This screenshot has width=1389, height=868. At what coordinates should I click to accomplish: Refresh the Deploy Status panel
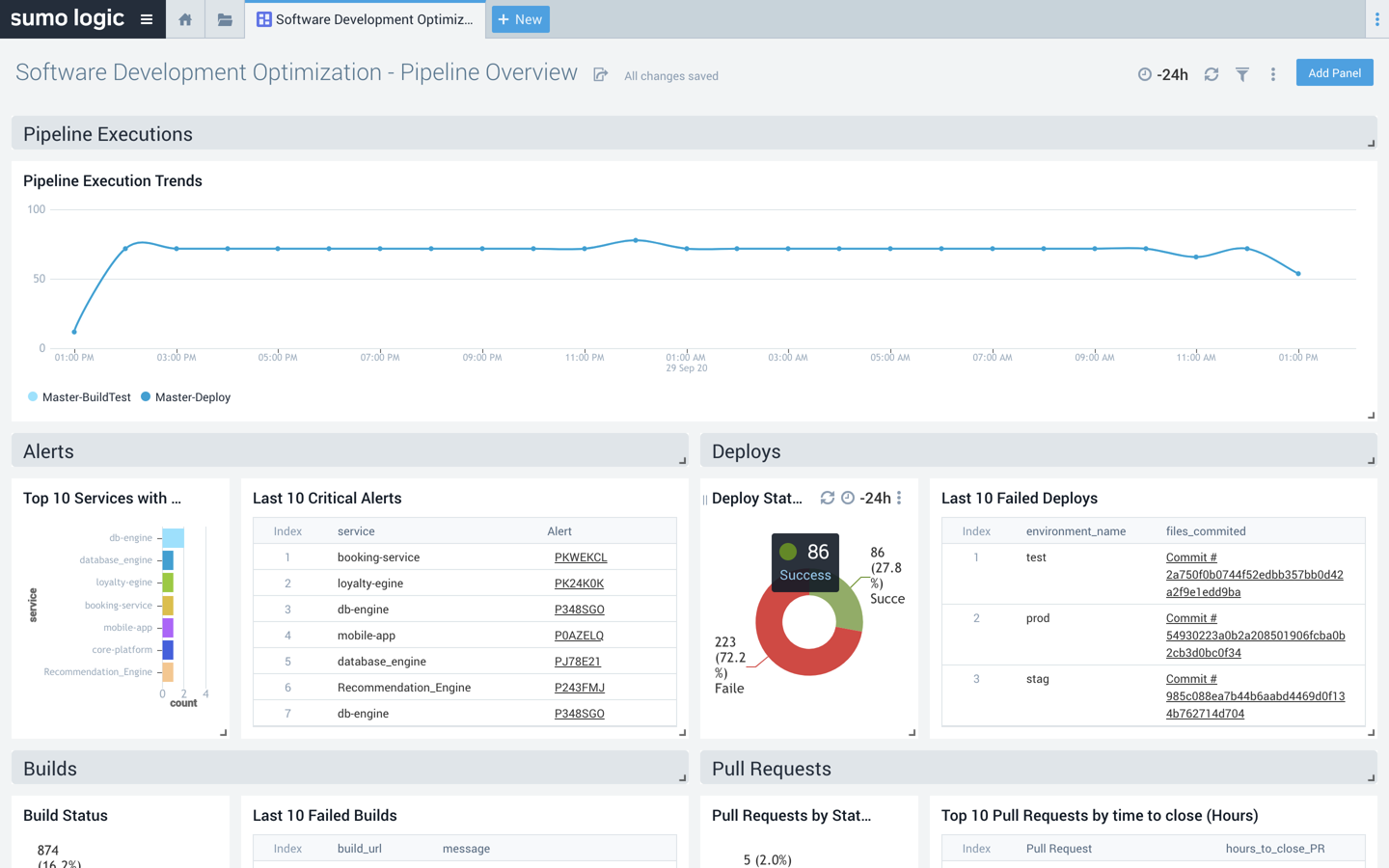827,498
